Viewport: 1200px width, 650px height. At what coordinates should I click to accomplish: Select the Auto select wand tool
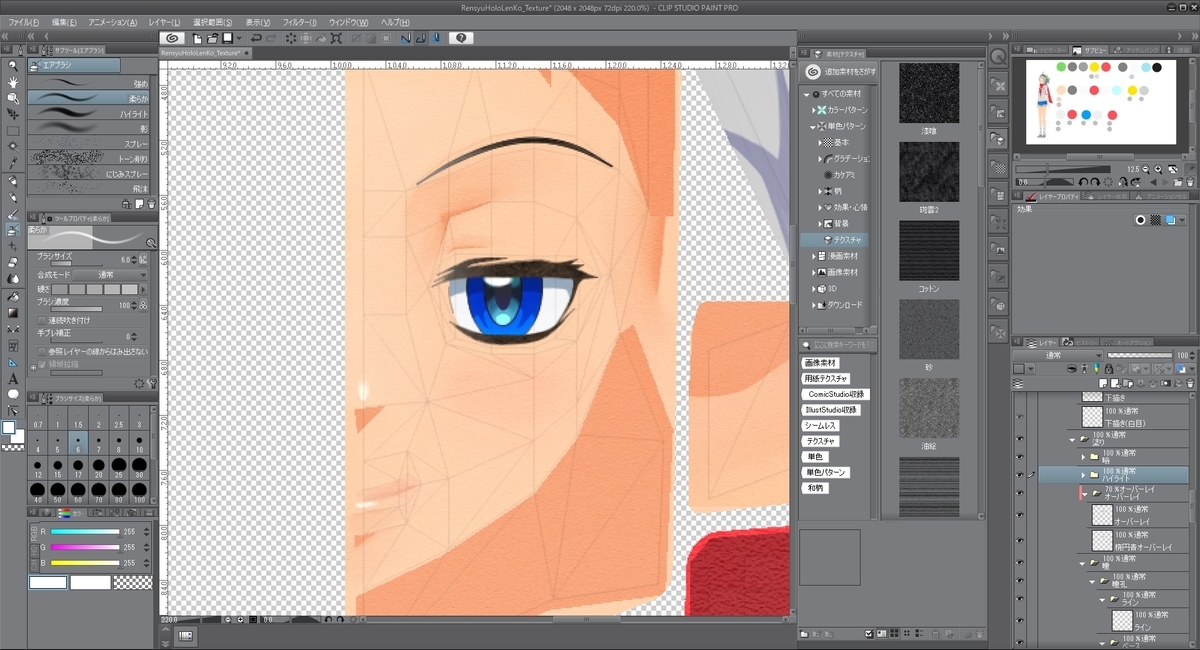tap(13, 147)
